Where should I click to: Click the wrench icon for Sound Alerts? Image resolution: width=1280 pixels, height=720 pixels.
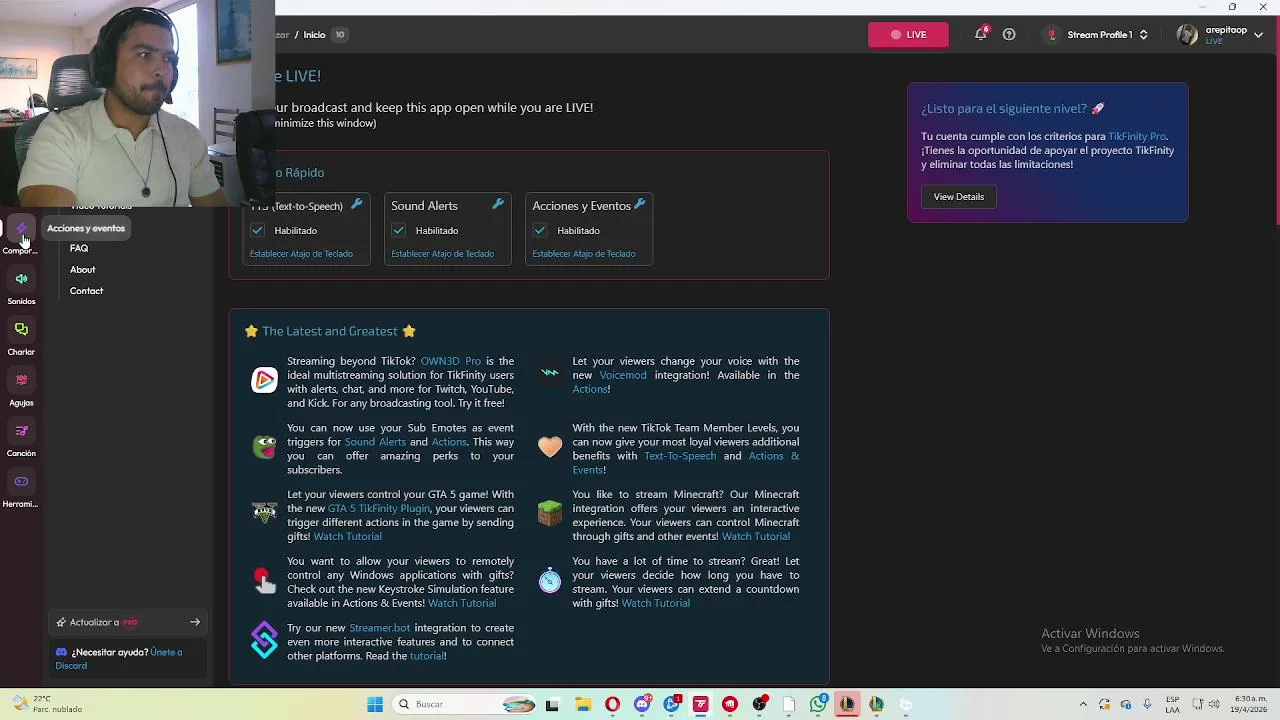pos(498,204)
